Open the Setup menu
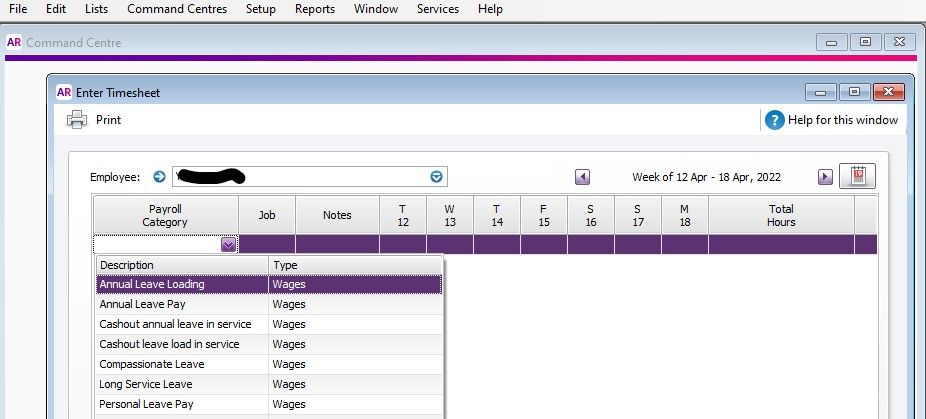Screen dimensions: 926x419 (261, 9)
